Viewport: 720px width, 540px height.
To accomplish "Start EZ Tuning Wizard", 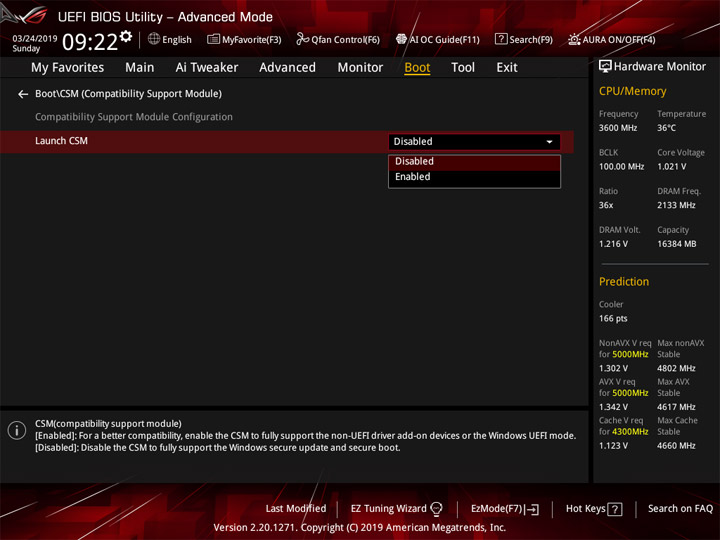I will (x=396, y=509).
